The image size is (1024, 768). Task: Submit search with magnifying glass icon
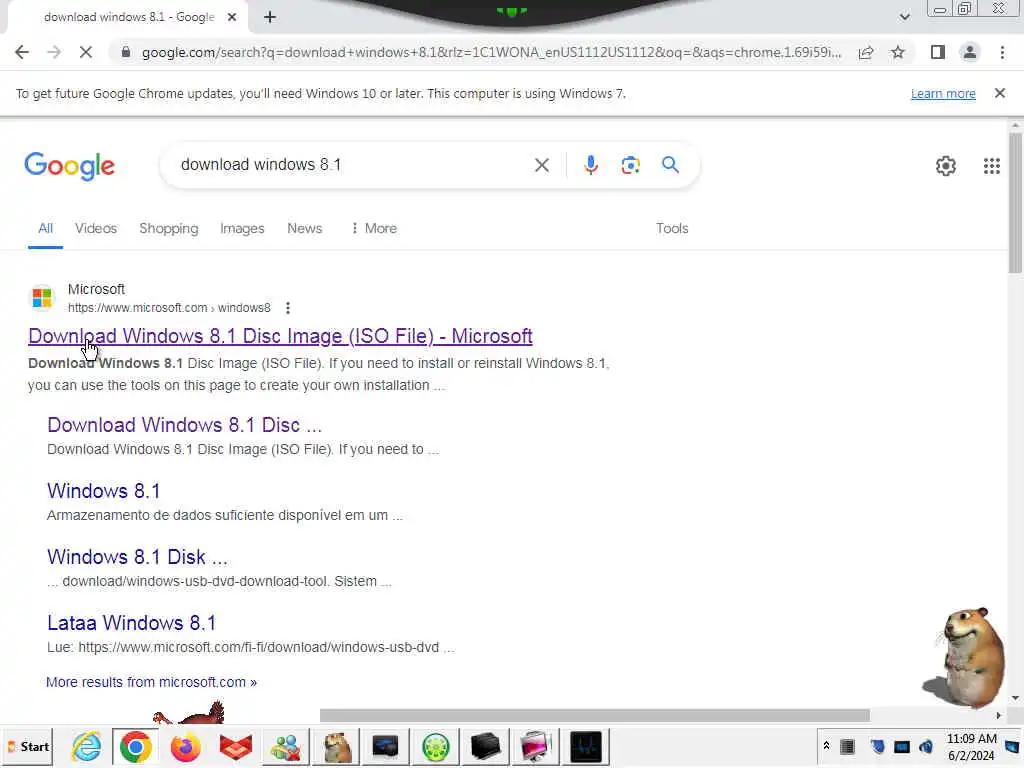pos(670,165)
